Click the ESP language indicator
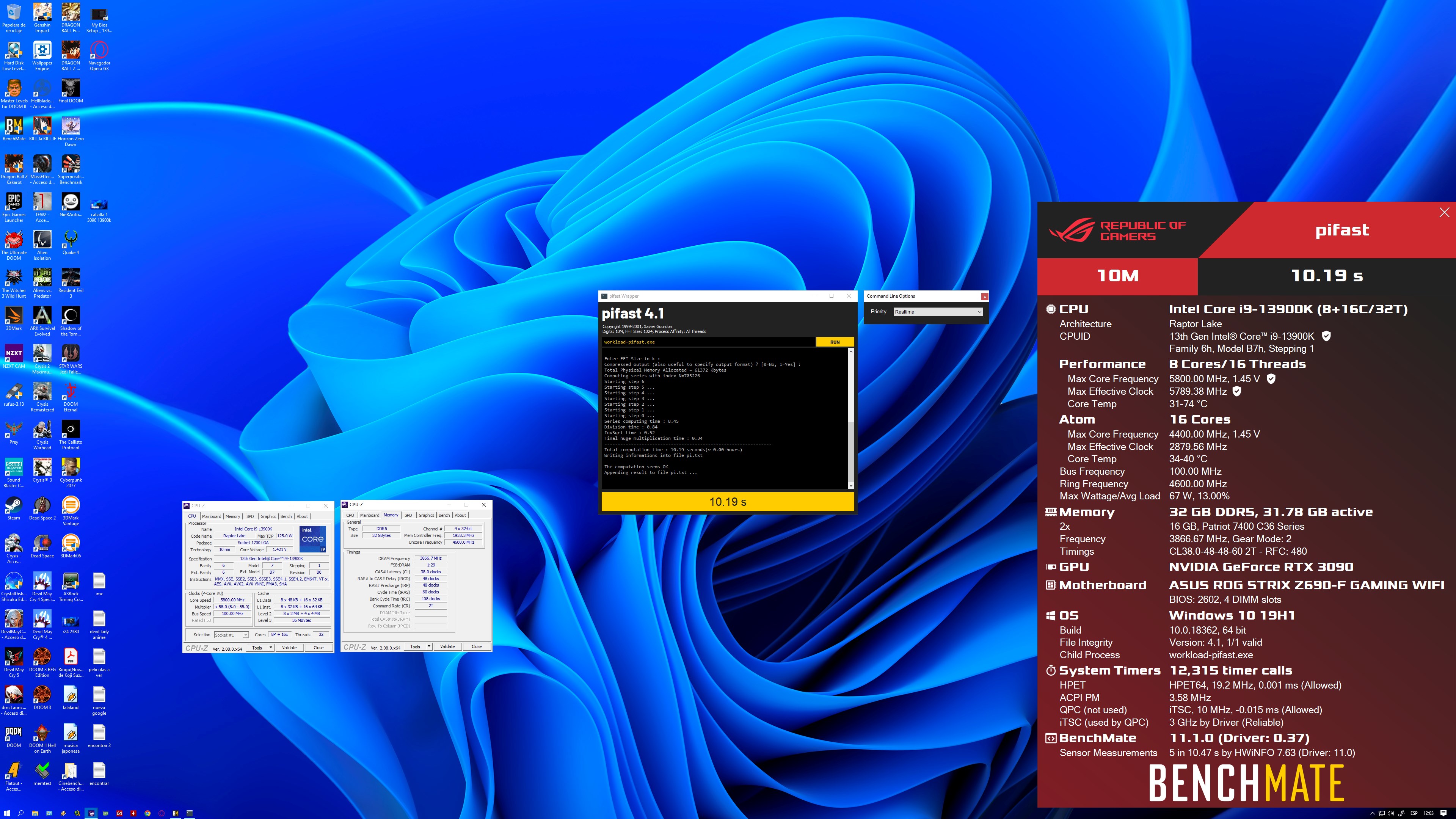Viewport: 1456px width, 819px height. [1414, 813]
